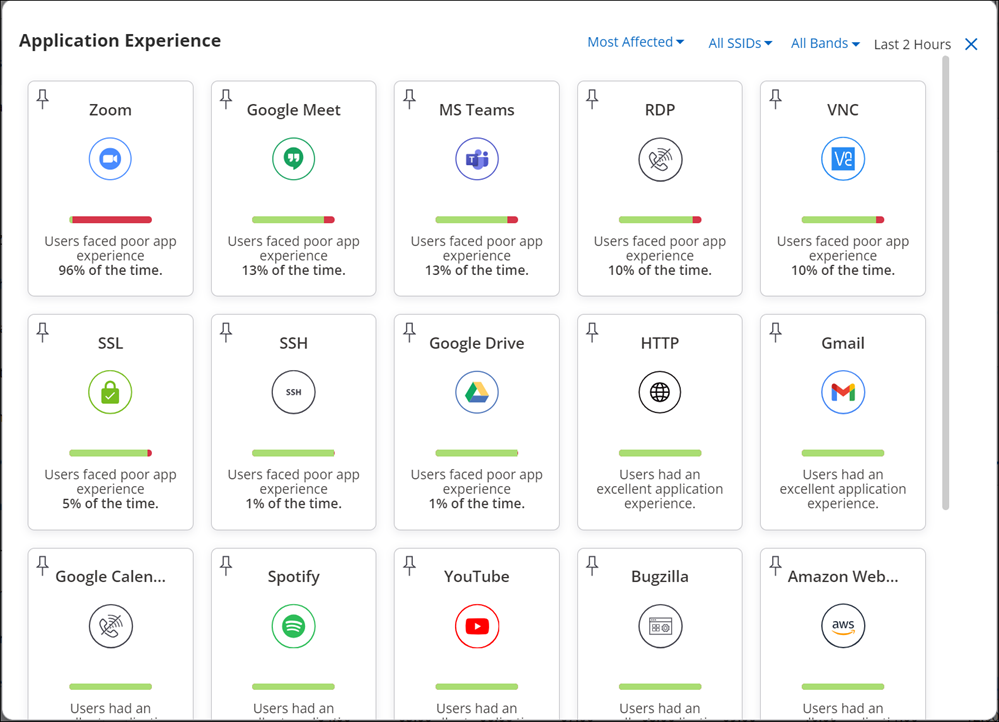This screenshot has height=722, width=999.
Task: Click the Application Experience heading
Action: 120,41
